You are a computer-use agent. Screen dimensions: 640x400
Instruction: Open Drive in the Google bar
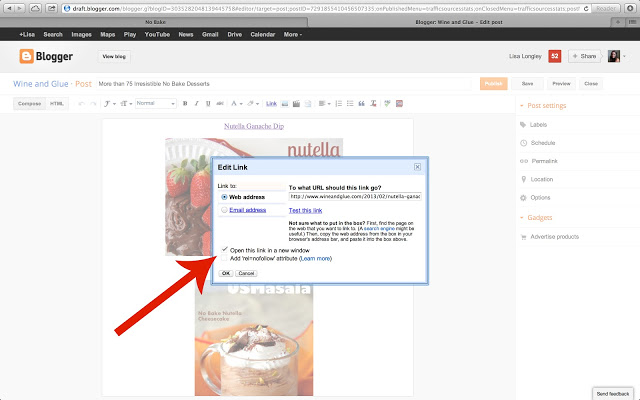pos(234,35)
